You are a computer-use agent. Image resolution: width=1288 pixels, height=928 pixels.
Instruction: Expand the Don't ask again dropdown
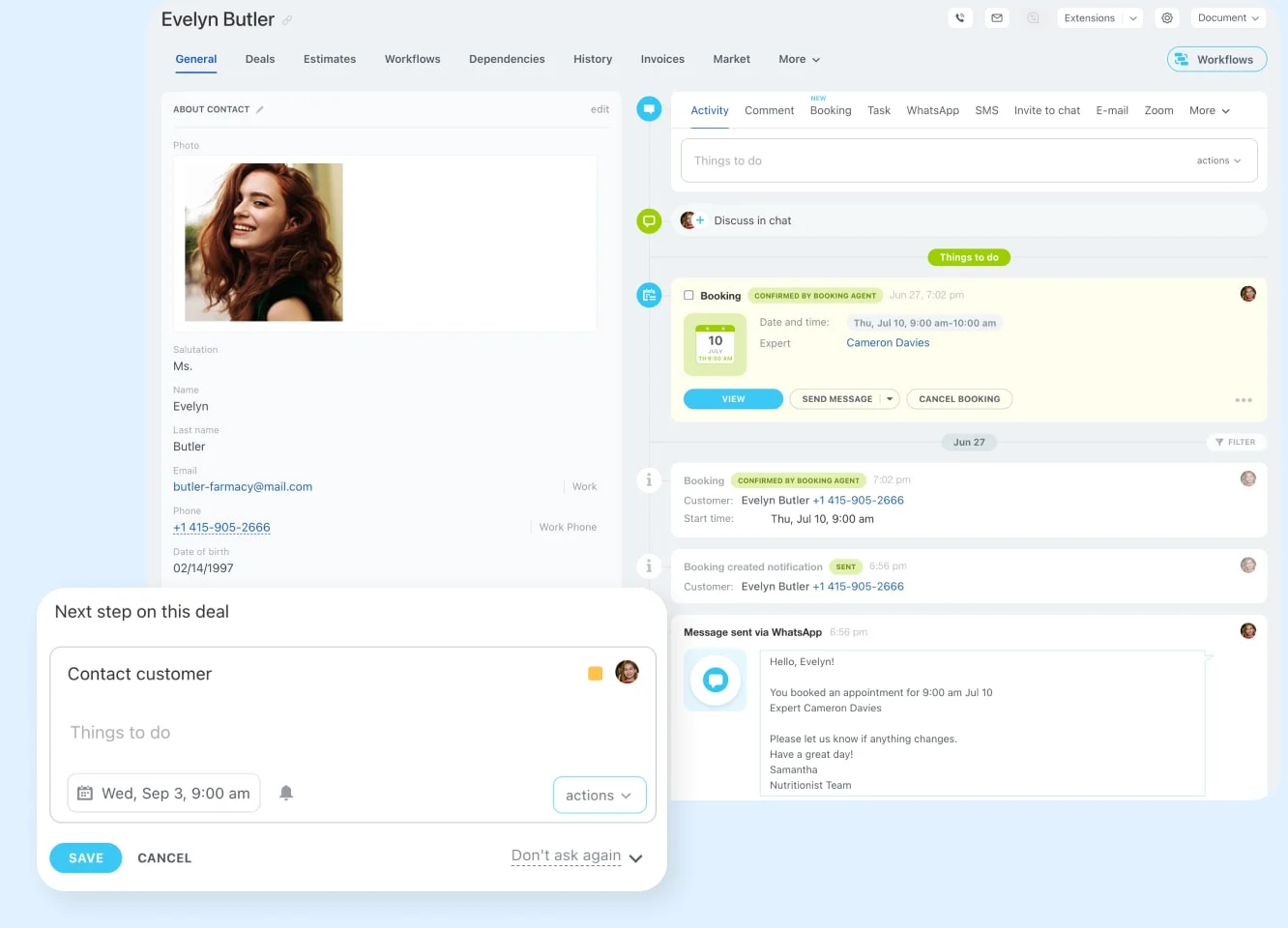tap(635, 856)
